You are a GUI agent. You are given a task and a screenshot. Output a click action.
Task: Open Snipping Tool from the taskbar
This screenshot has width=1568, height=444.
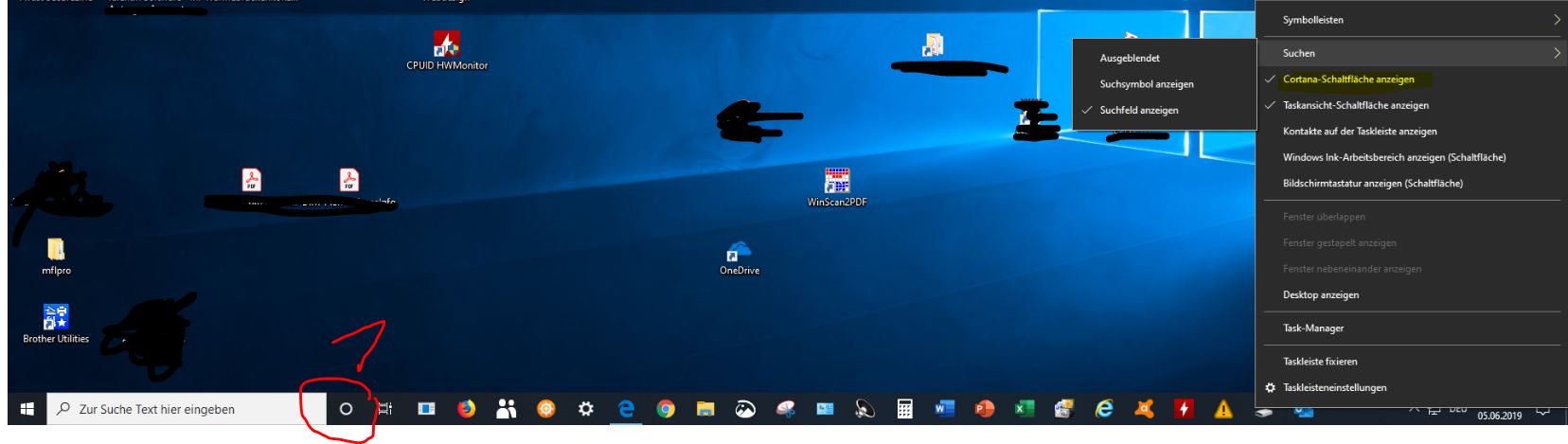786,409
